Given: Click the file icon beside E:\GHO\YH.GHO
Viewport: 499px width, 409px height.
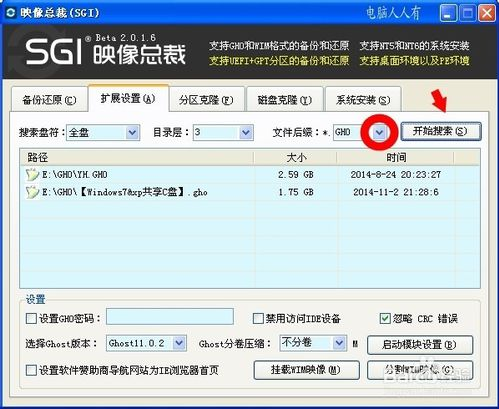Looking at the screenshot, I should 32,174.
